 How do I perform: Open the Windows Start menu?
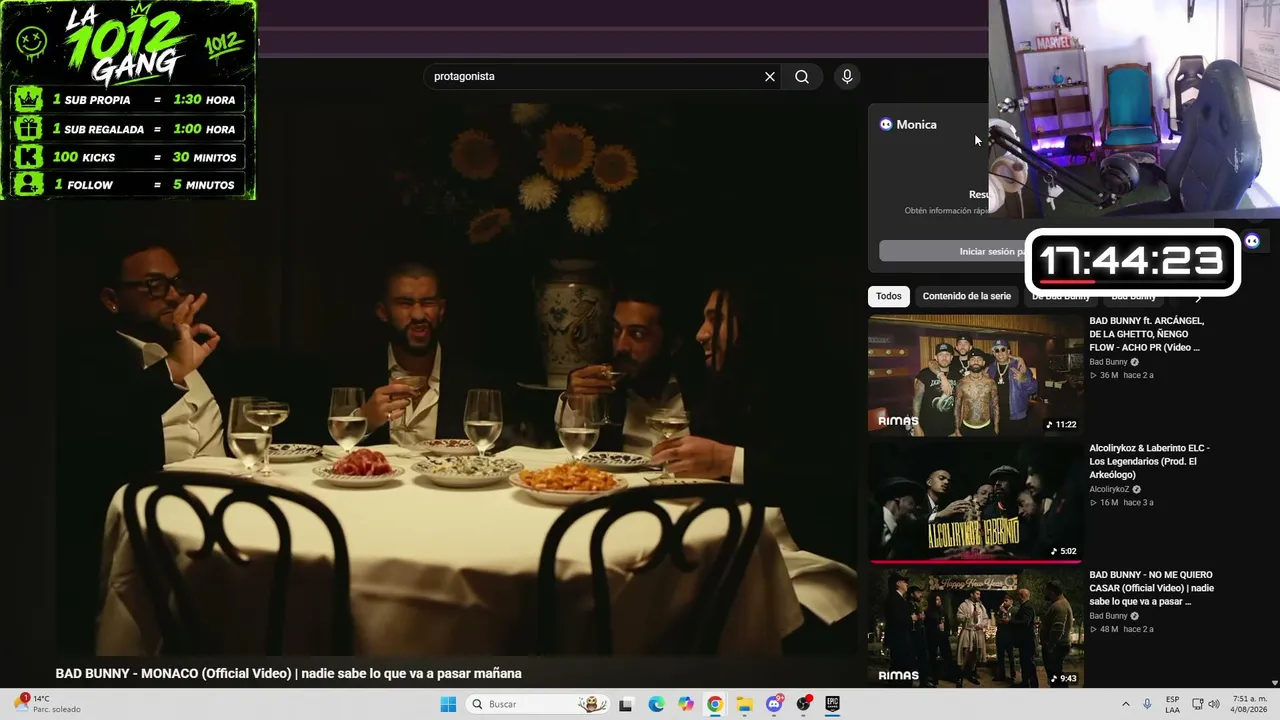pyautogui.click(x=448, y=704)
